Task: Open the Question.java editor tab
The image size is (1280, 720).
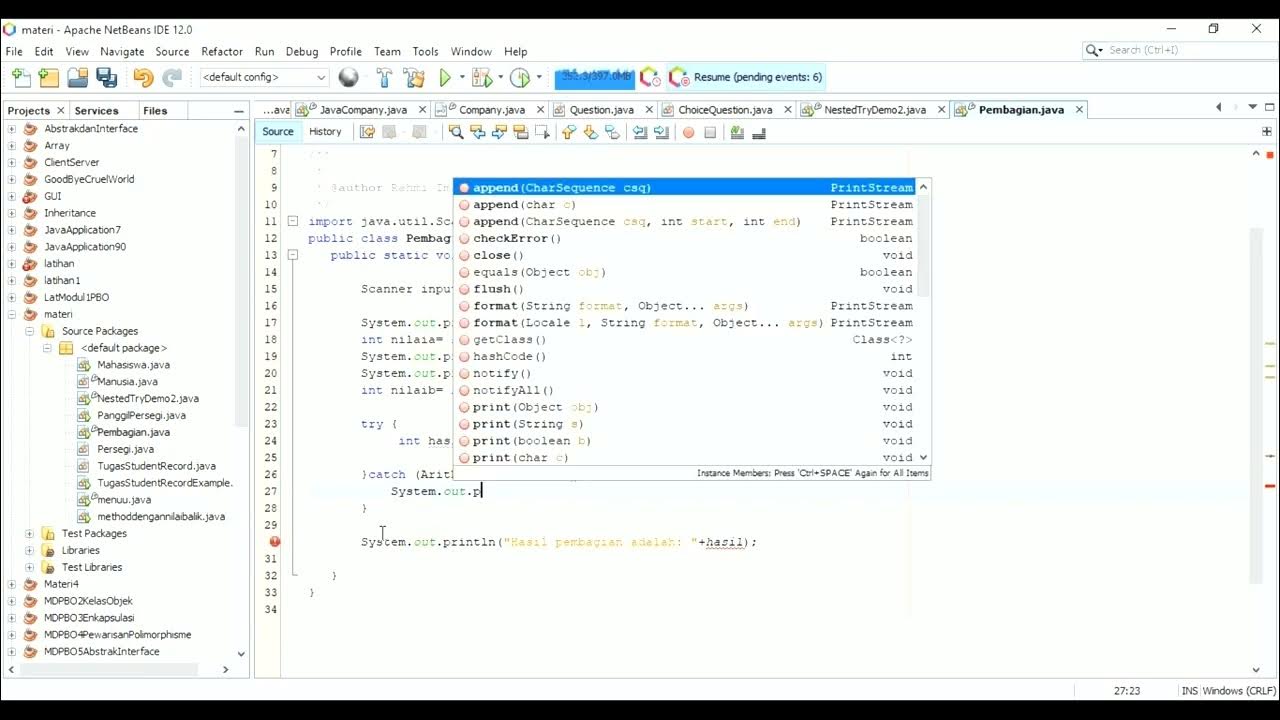Action: pos(602,110)
